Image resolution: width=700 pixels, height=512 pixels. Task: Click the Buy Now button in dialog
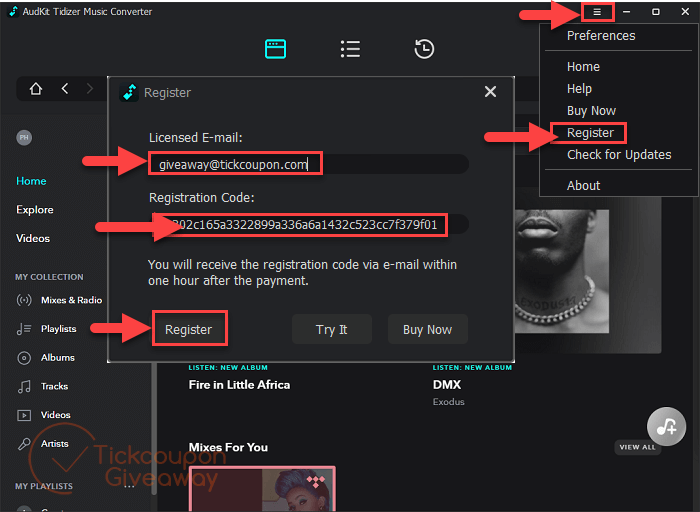(428, 329)
